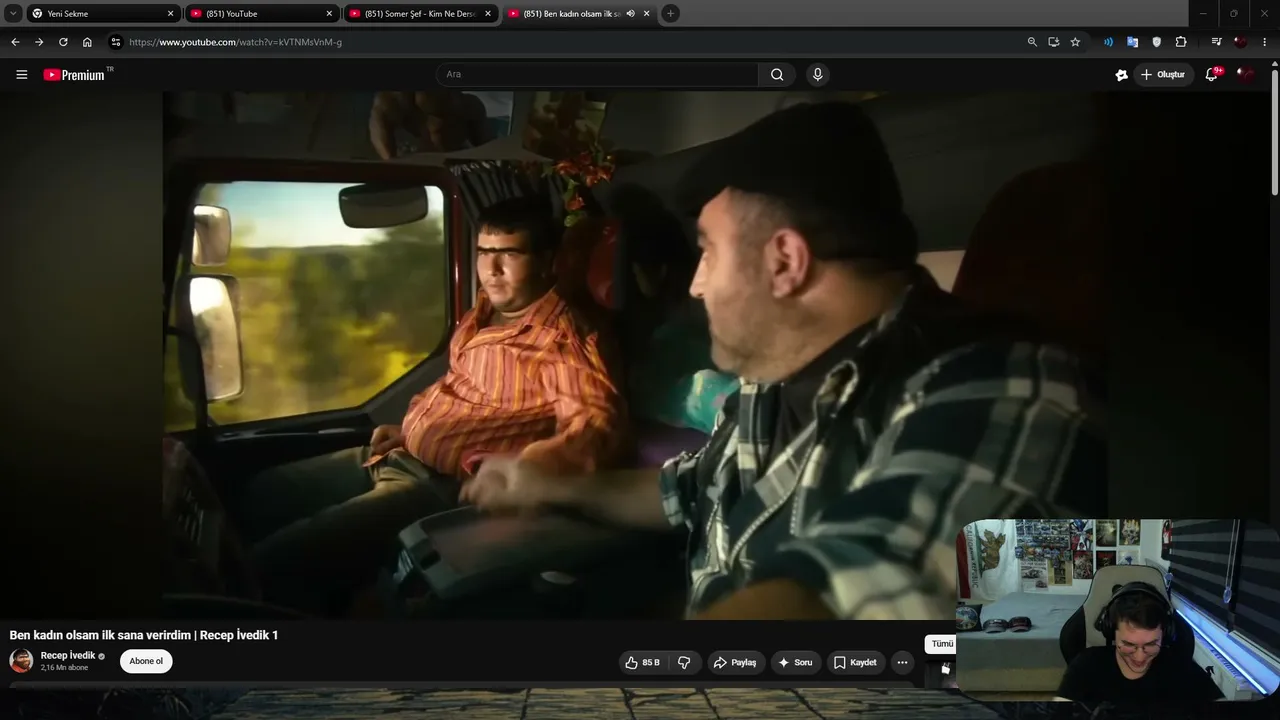
Task: Open the Extensions puzzle-piece menu
Action: point(1181,42)
